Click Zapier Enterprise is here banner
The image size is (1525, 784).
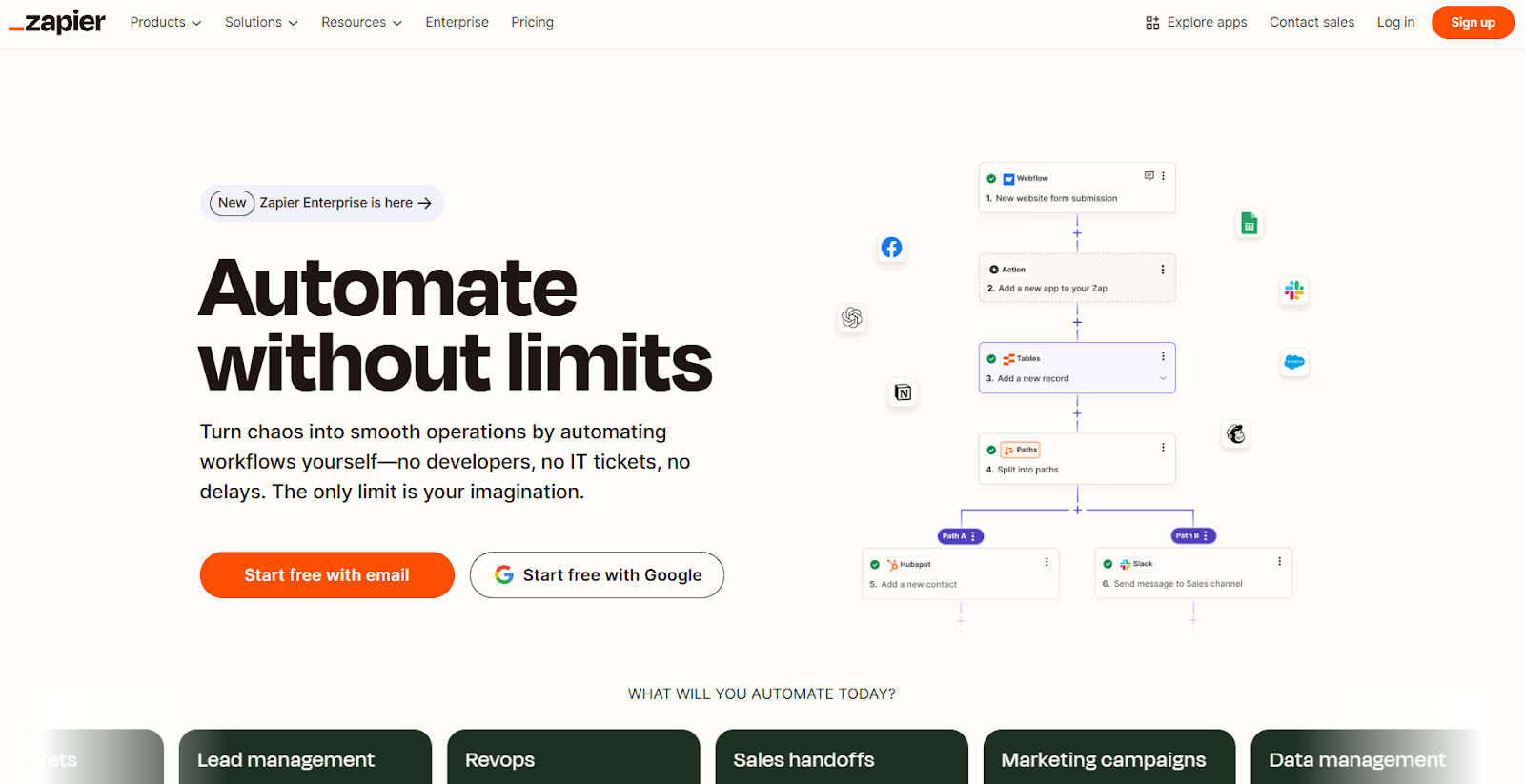coord(322,203)
